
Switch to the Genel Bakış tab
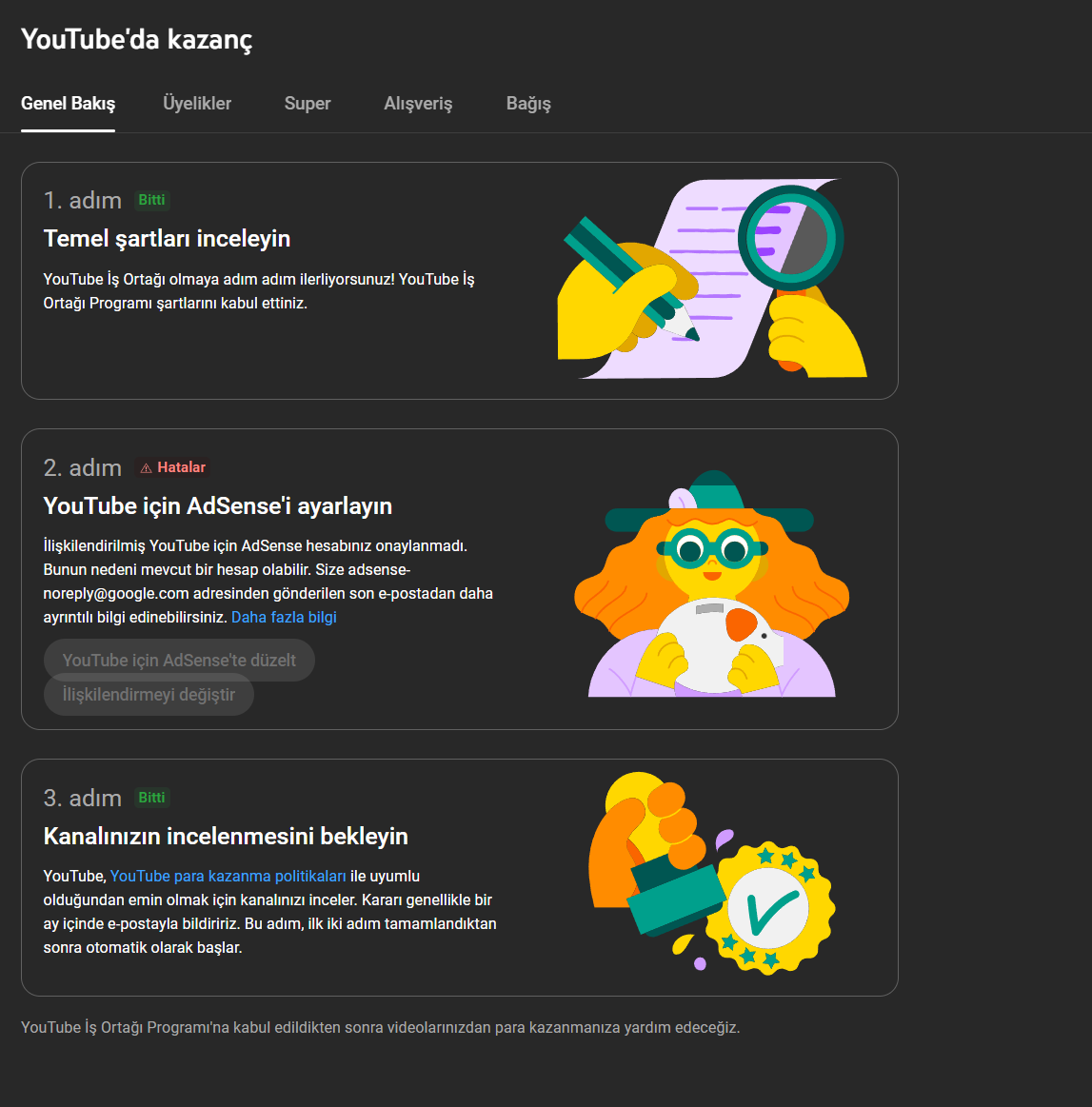68,104
